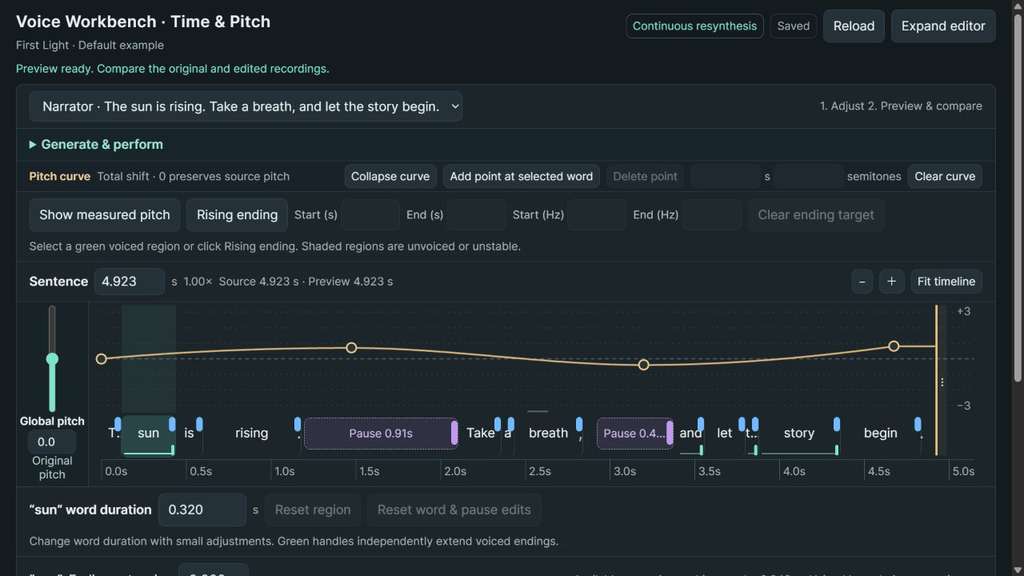Click the Global pitch slider handle
Screen dimensions: 1024x576
pyautogui.click(x=52, y=359)
